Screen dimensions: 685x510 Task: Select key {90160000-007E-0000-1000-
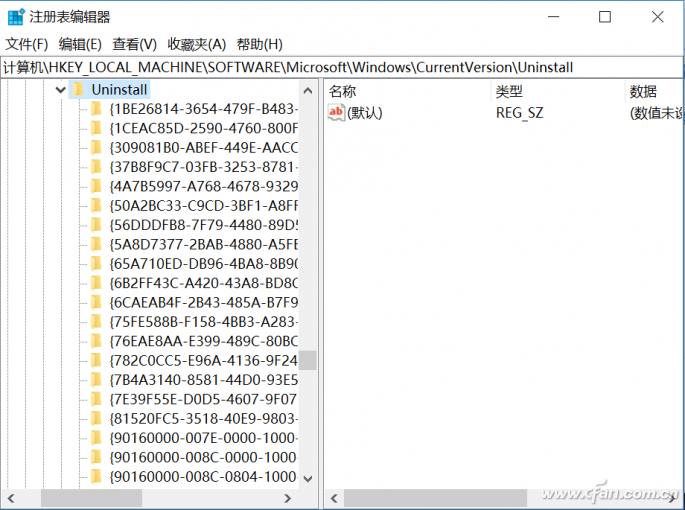[204, 437]
